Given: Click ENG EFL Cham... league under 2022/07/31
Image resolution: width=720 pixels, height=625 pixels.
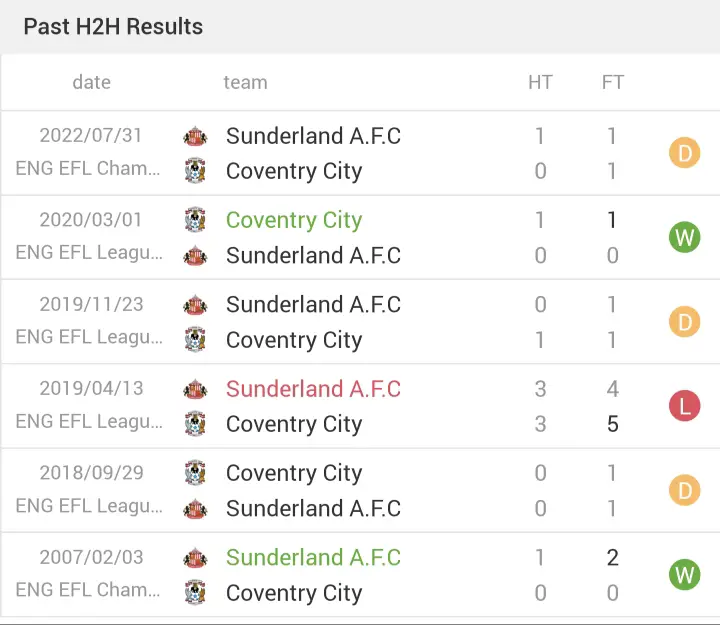Looking at the screenshot, I should [88, 168].
